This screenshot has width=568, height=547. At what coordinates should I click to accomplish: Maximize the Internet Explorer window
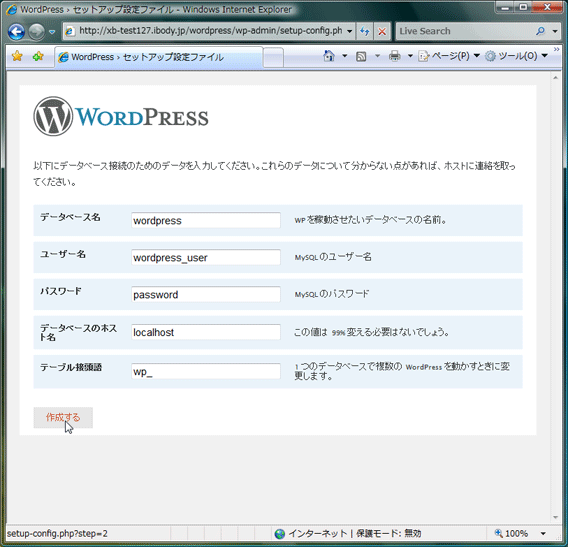523,7
